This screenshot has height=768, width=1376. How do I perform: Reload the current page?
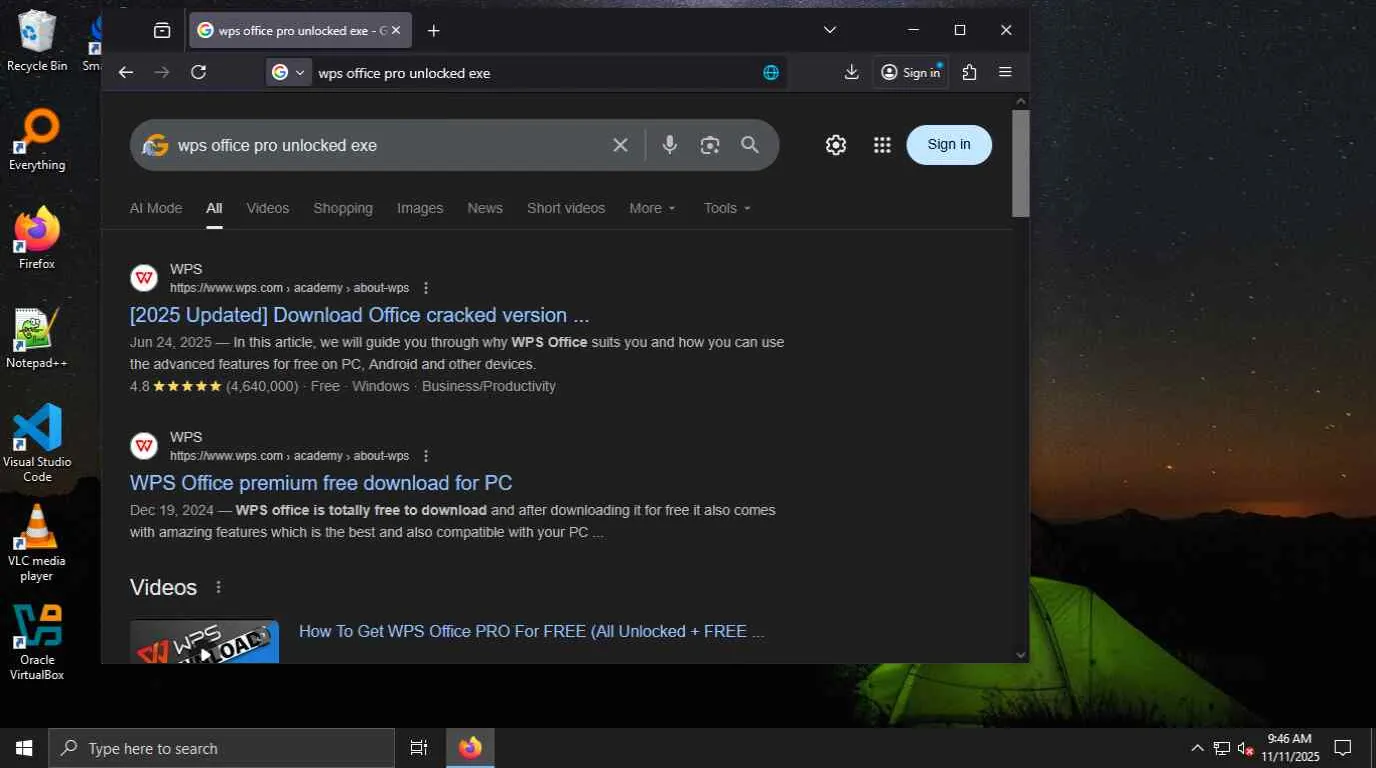coord(198,72)
